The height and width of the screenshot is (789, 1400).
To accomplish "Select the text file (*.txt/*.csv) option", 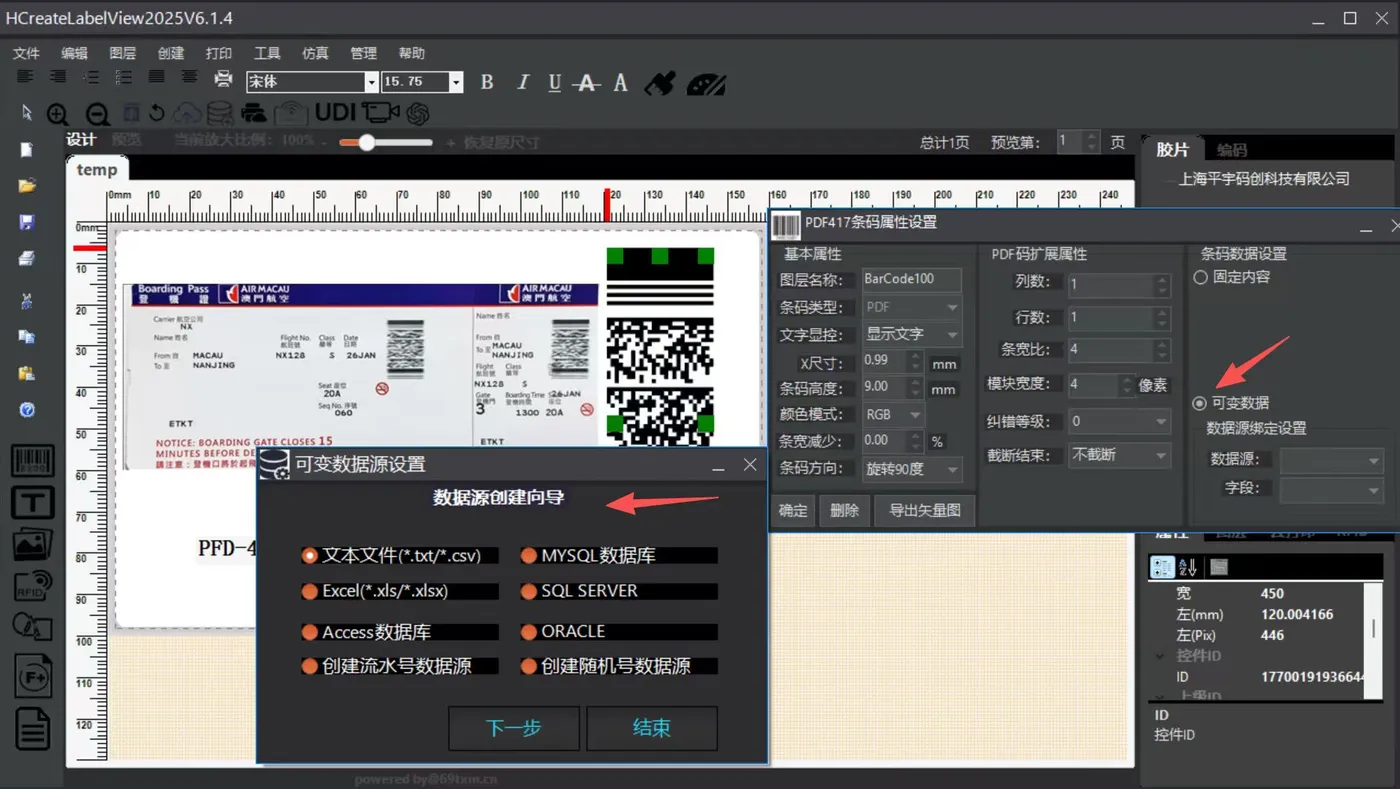I will [x=400, y=555].
